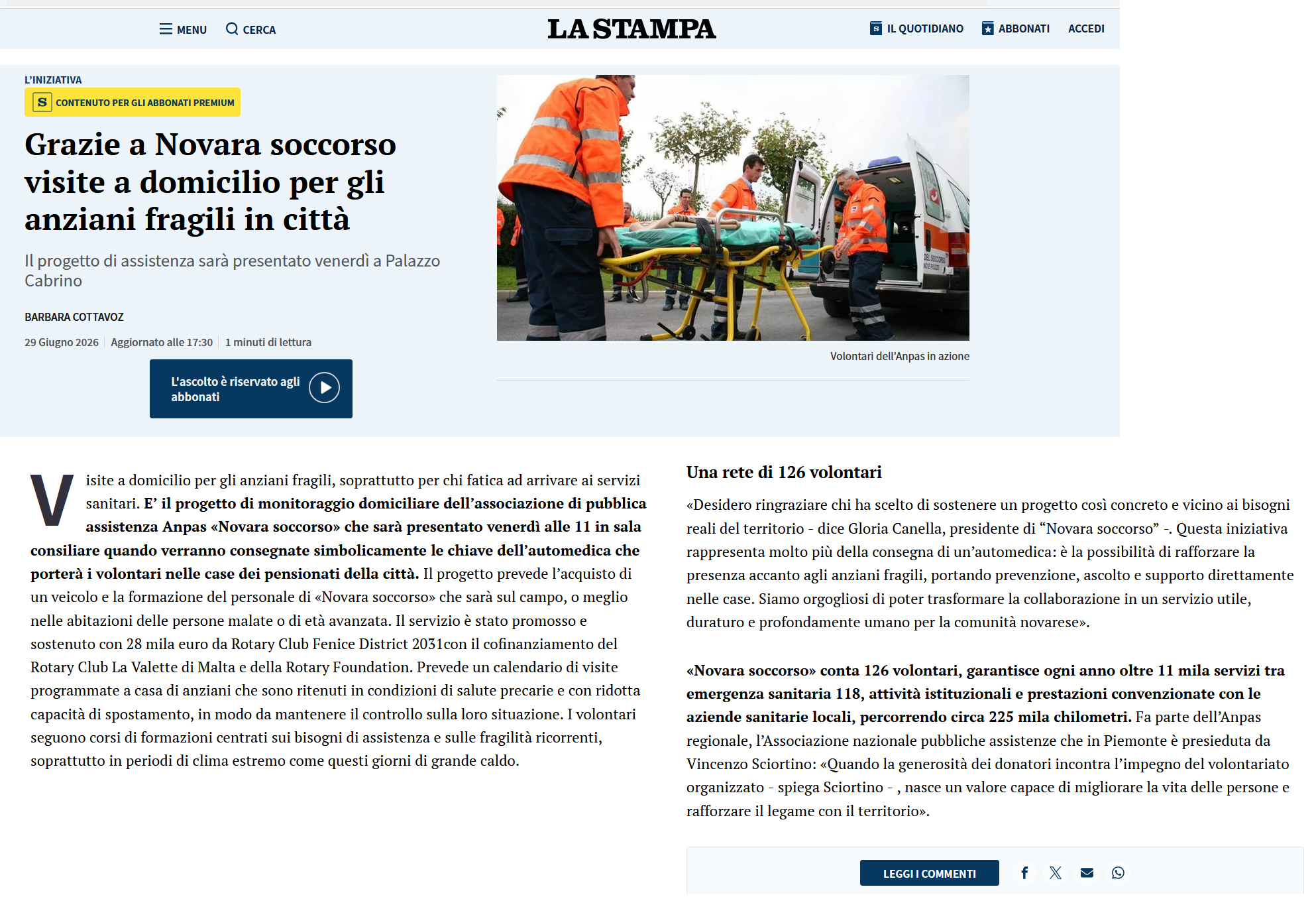Image resolution: width=1316 pixels, height=899 pixels.
Task: Click the article headline Grazie a Novara soccorso
Action: pos(211,182)
